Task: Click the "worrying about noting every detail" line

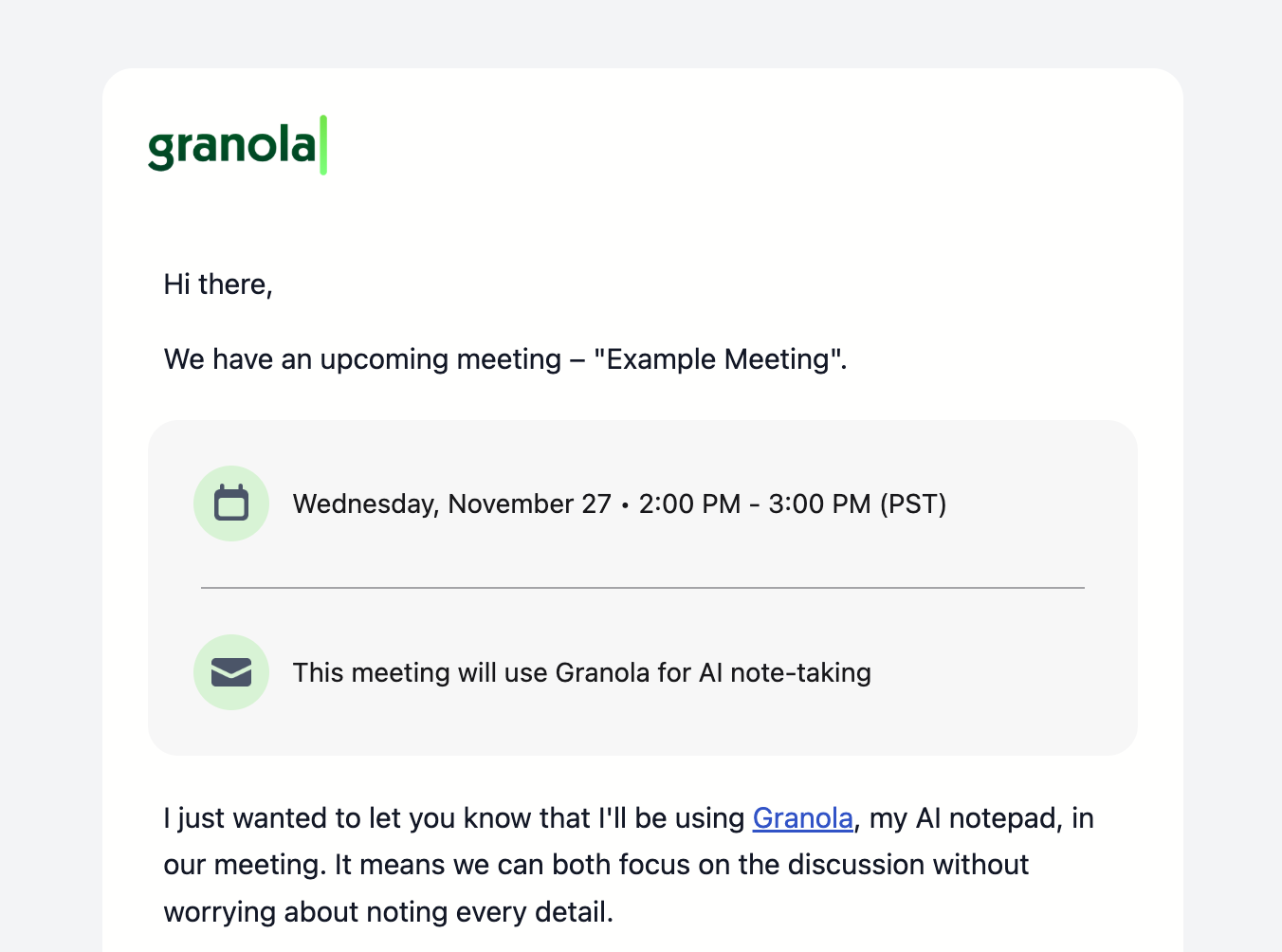Action: [x=388, y=912]
